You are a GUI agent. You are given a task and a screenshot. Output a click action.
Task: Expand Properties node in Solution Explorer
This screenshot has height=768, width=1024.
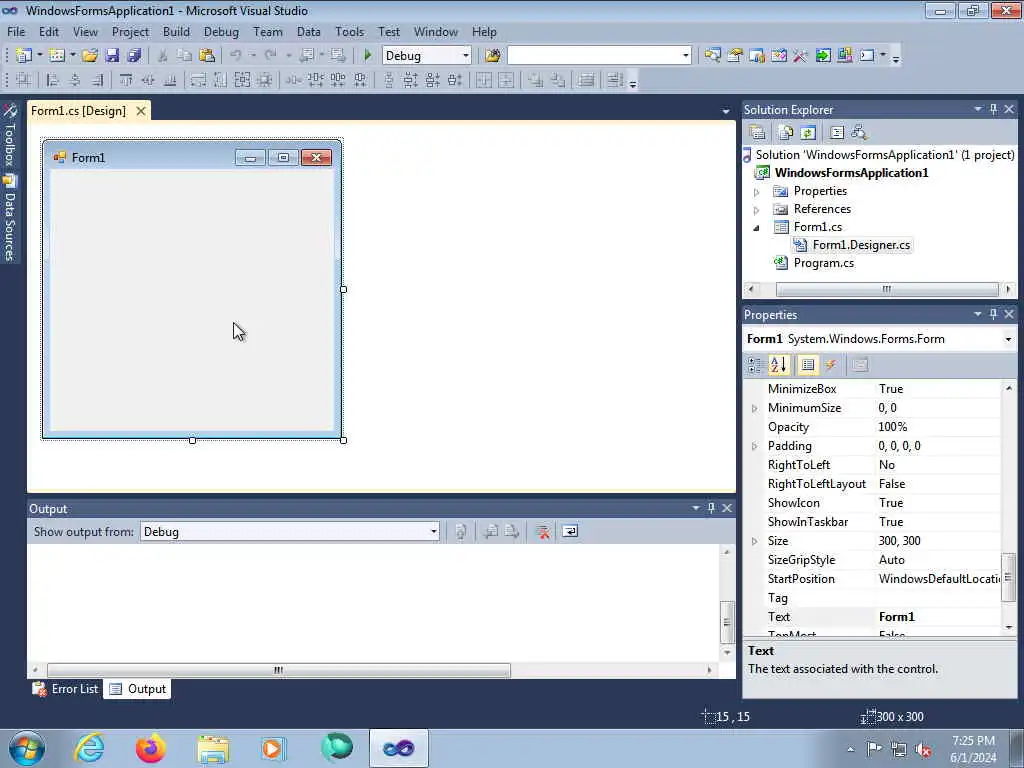[756, 192]
